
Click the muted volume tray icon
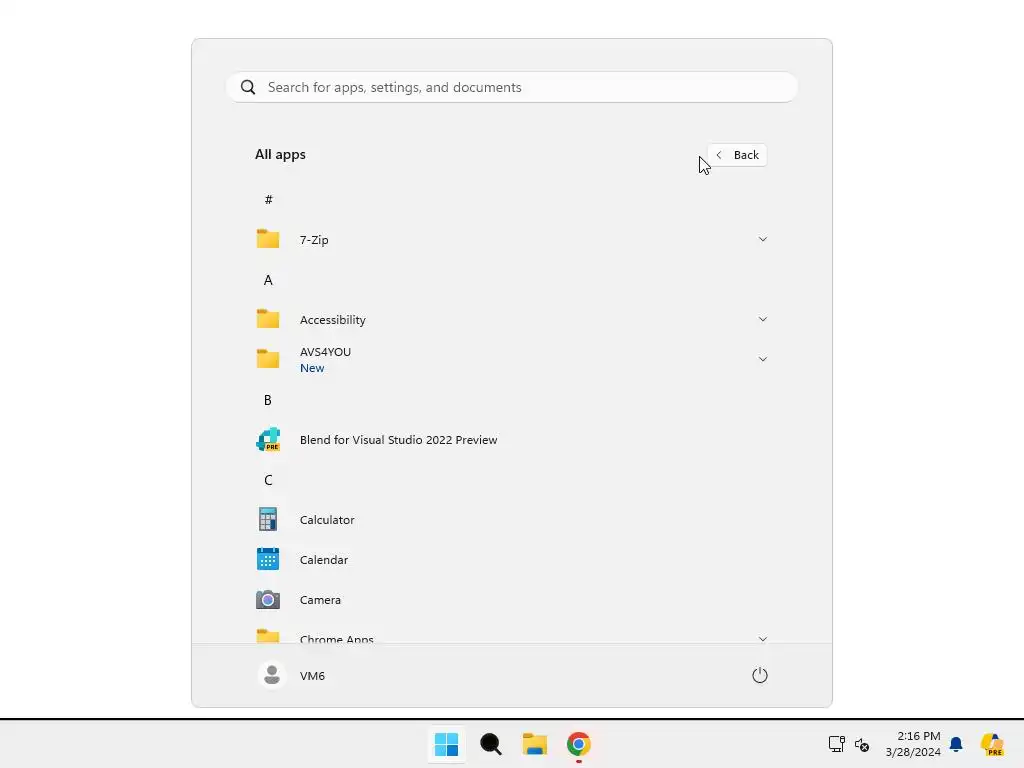coord(862,744)
